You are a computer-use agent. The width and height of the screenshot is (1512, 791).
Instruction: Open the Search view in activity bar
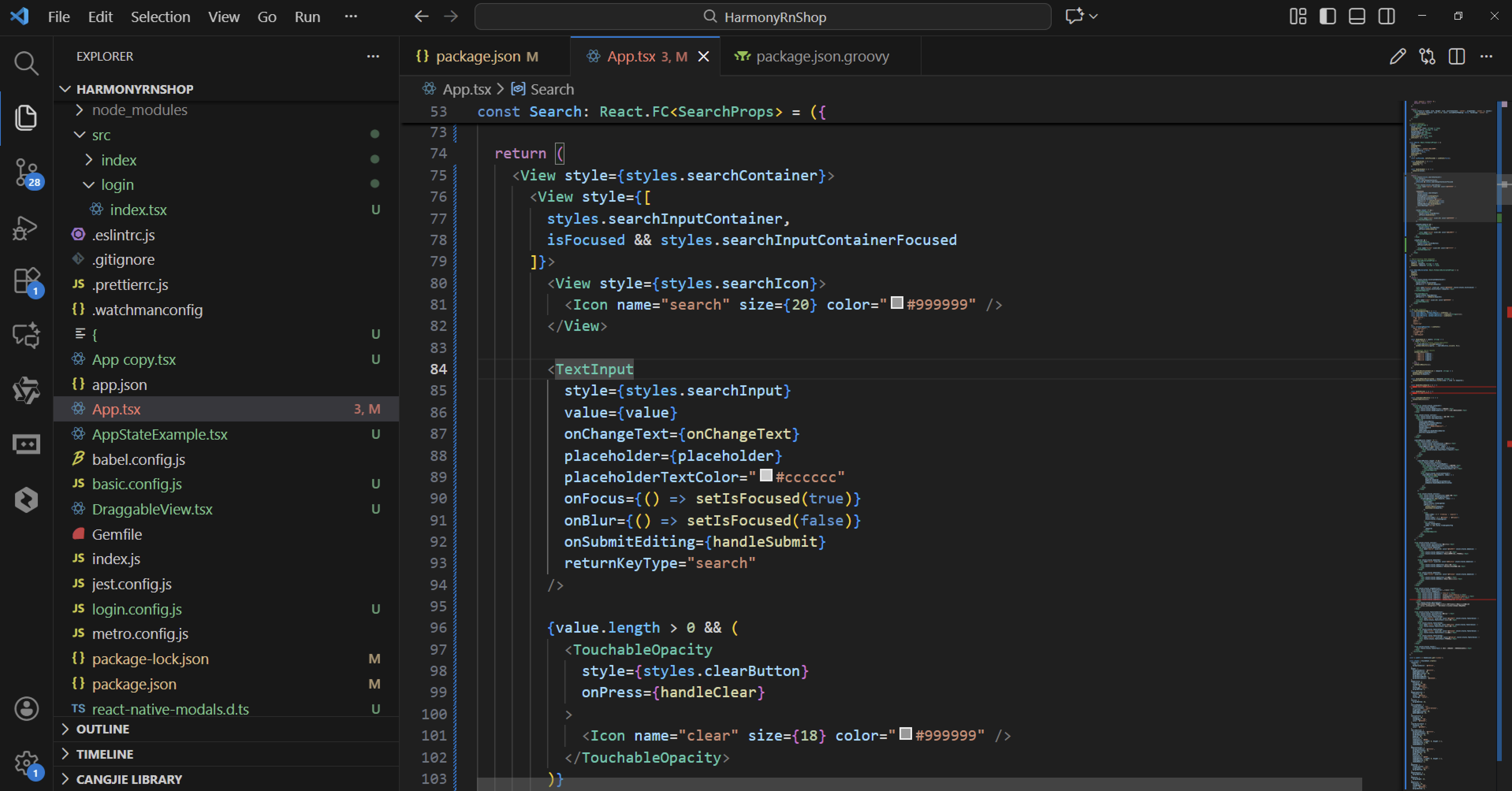click(26, 63)
